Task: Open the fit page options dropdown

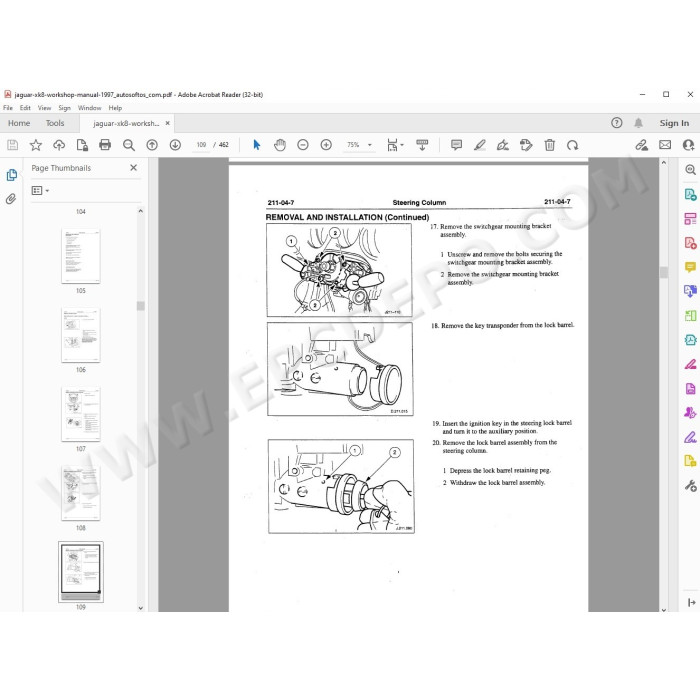Action: coord(395,145)
